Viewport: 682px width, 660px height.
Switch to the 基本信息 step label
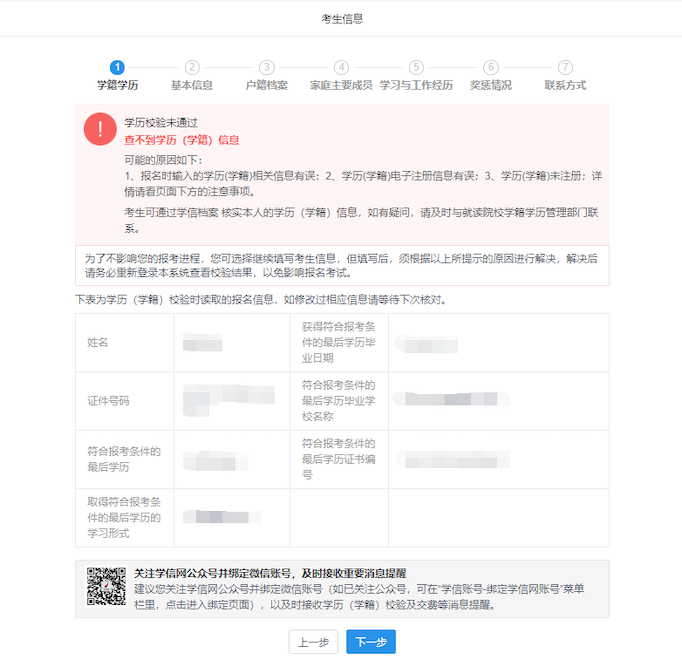[x=192, y=86]
